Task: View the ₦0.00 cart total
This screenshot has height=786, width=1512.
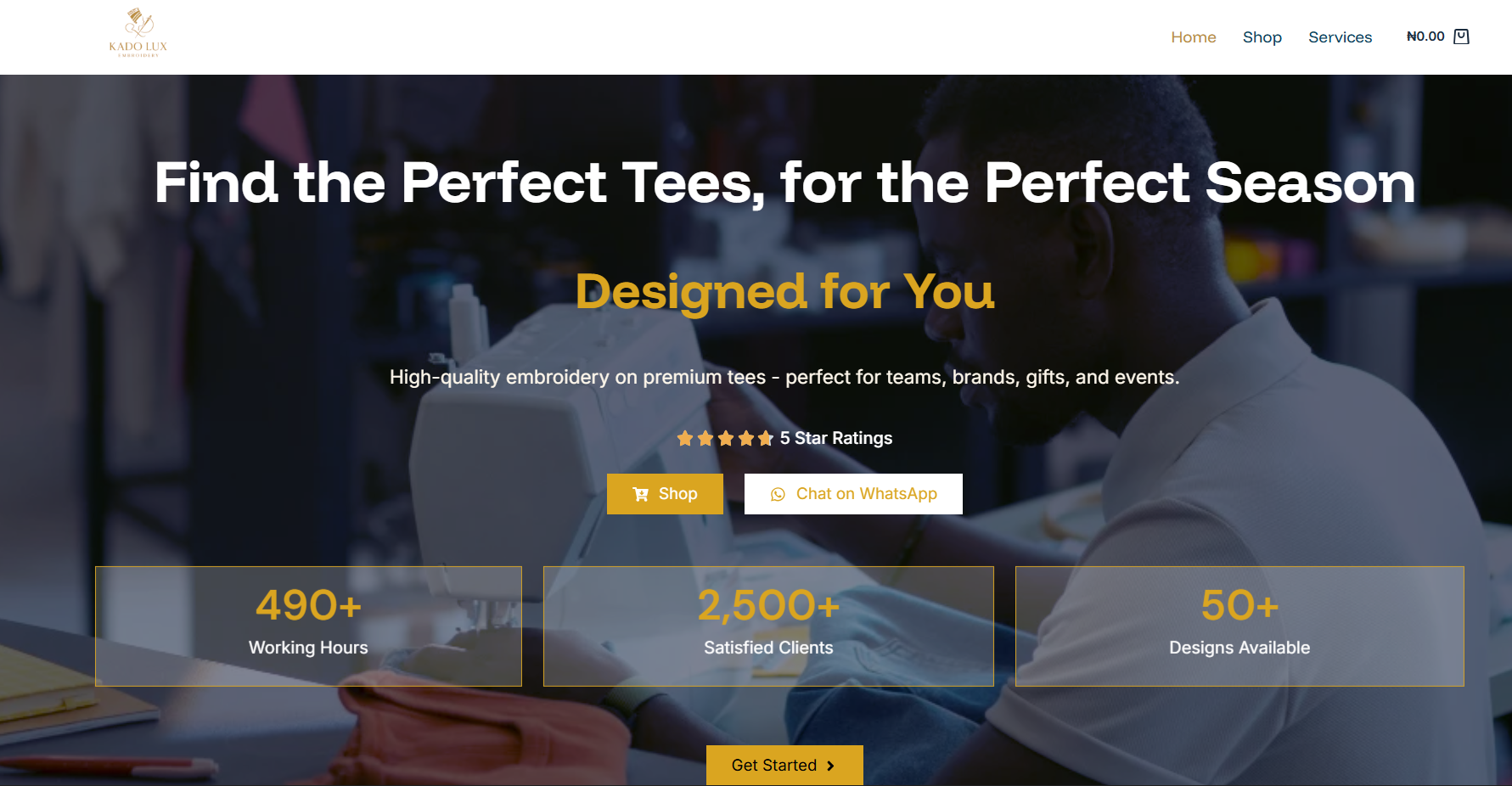Action: click(x=1425, y=36)
